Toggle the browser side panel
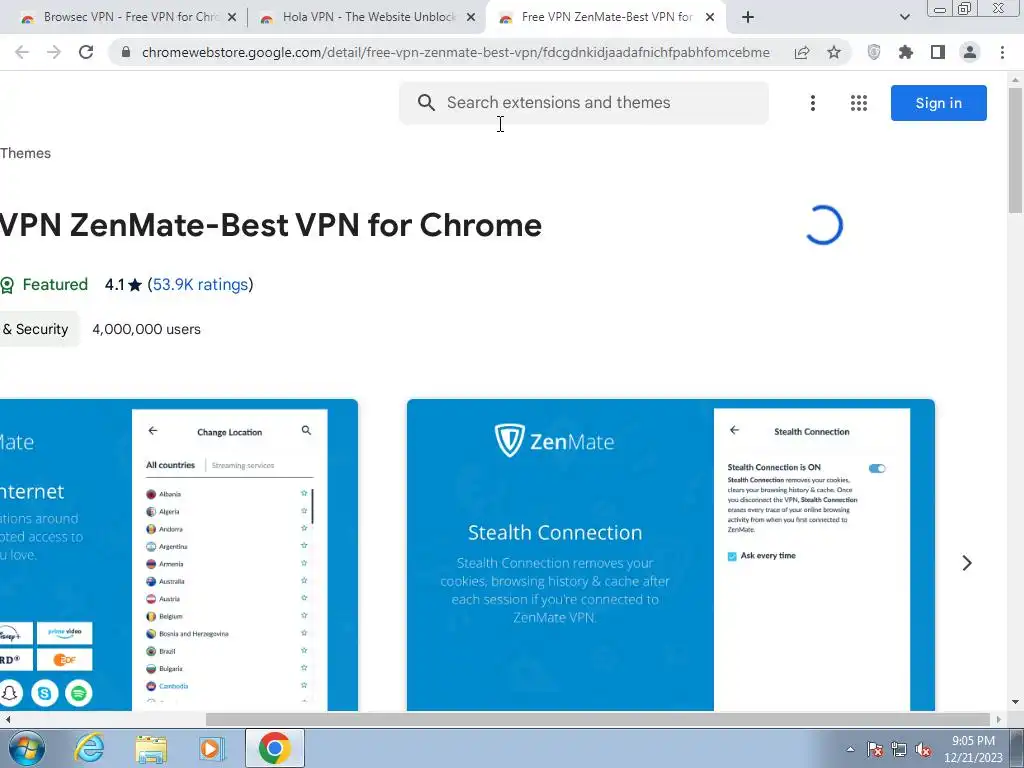 pos(938,52)
